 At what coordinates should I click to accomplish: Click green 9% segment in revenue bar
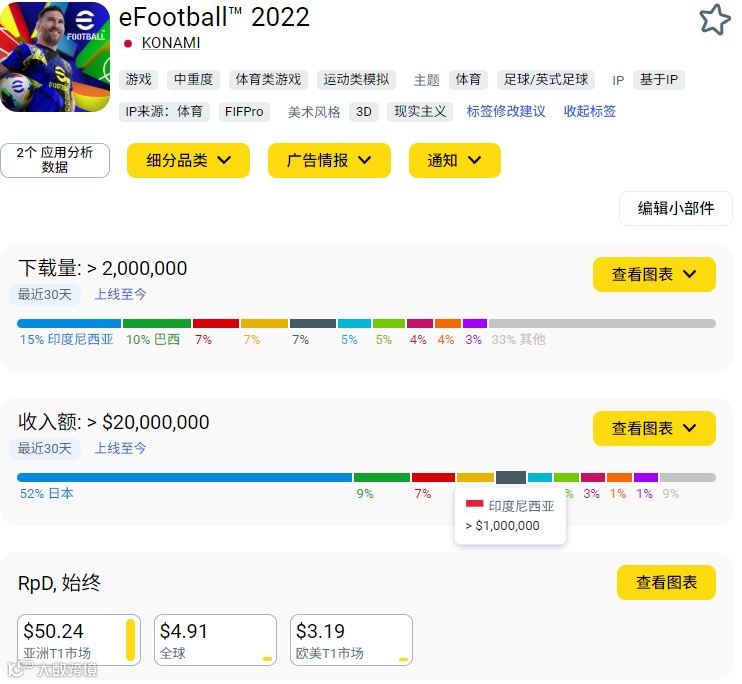click(x=381, y=478)
